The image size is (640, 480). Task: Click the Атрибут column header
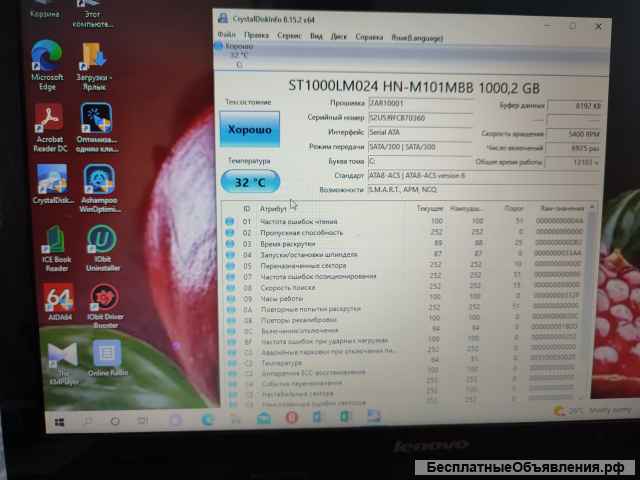(273, 209)
